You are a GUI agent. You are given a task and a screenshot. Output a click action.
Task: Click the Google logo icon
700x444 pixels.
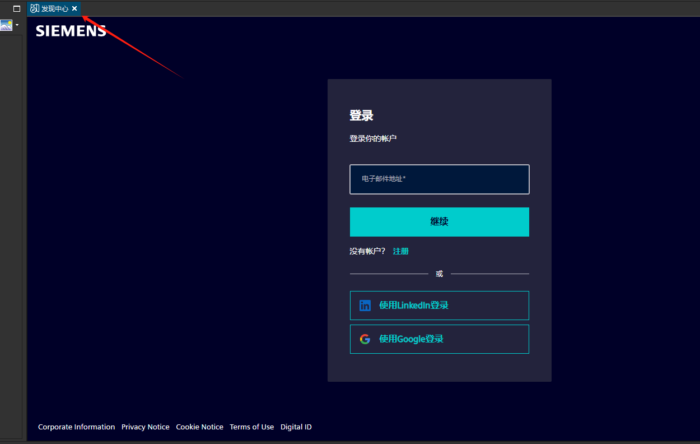[x=365, y=339]
